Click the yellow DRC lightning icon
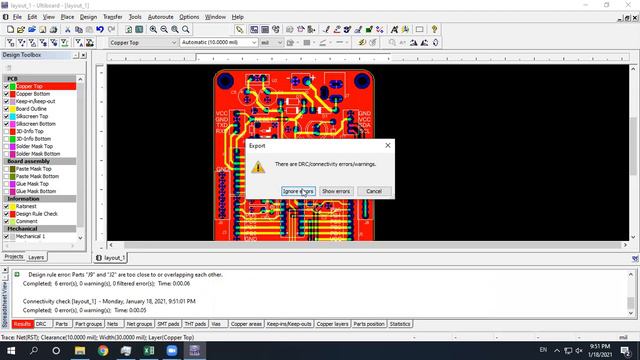Viewport: 640px width, 360px height. (x=361, y=42)
